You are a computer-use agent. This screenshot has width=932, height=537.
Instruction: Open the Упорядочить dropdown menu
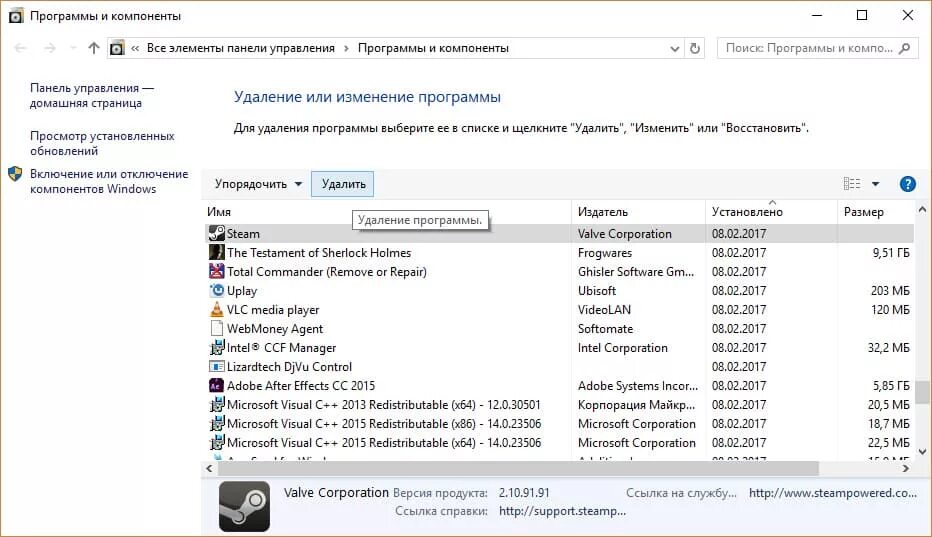coord(259,184)
